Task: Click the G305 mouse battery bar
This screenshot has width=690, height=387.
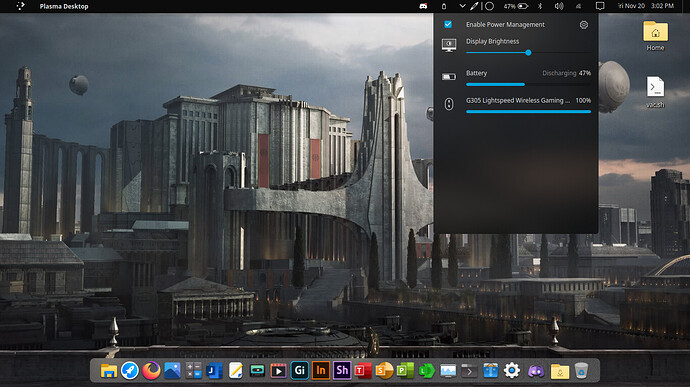Action: point(528,111)
